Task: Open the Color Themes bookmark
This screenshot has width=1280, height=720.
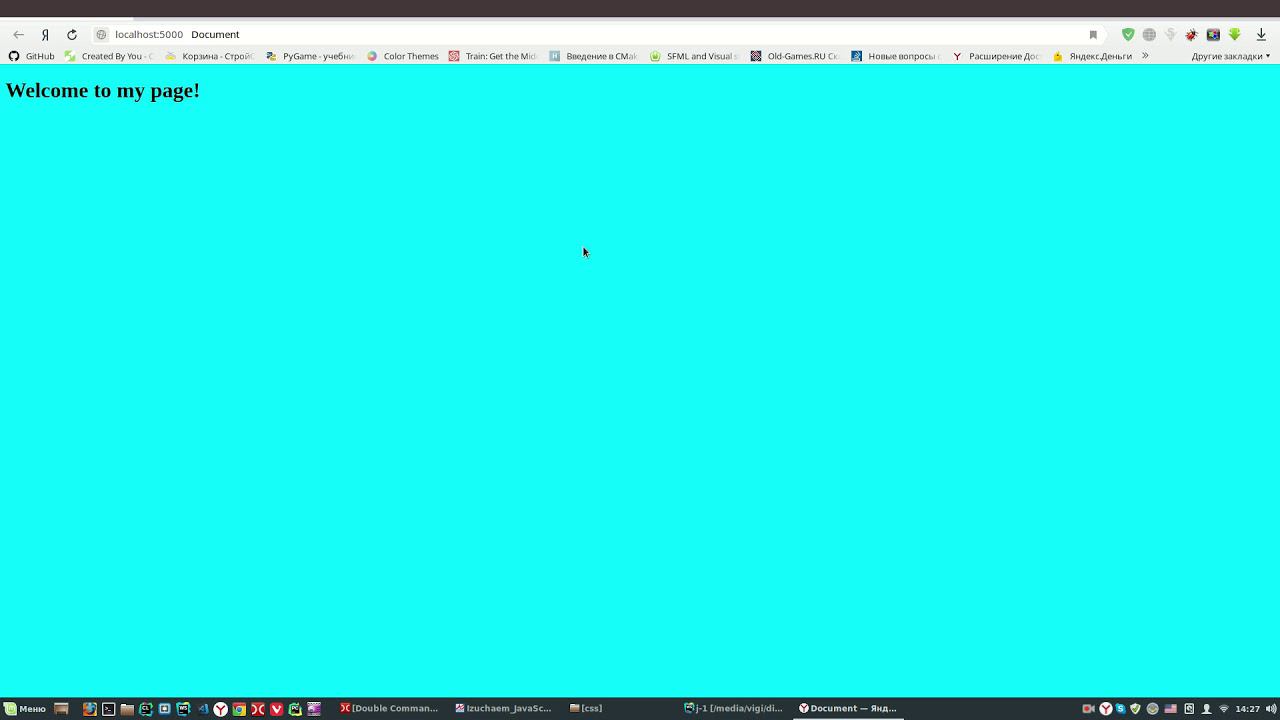Action: tap(402, 56)
